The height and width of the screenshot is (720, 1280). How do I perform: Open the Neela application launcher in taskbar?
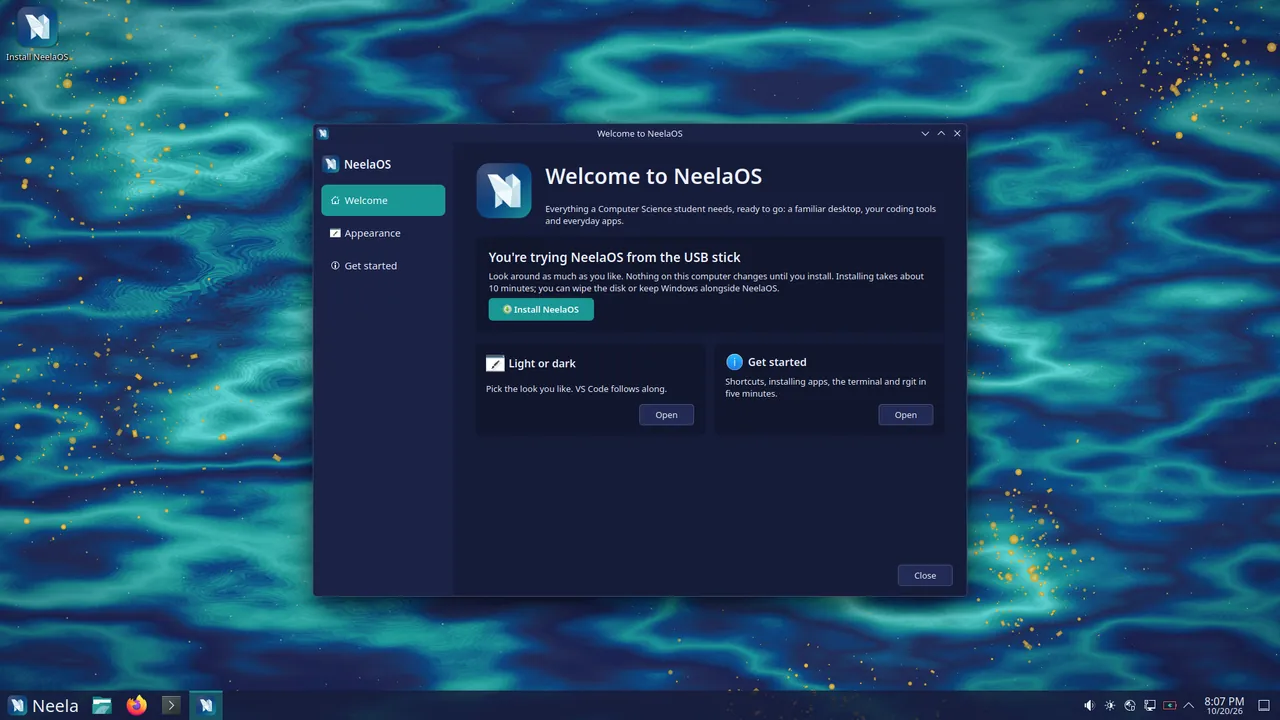[x=43, y=705]
